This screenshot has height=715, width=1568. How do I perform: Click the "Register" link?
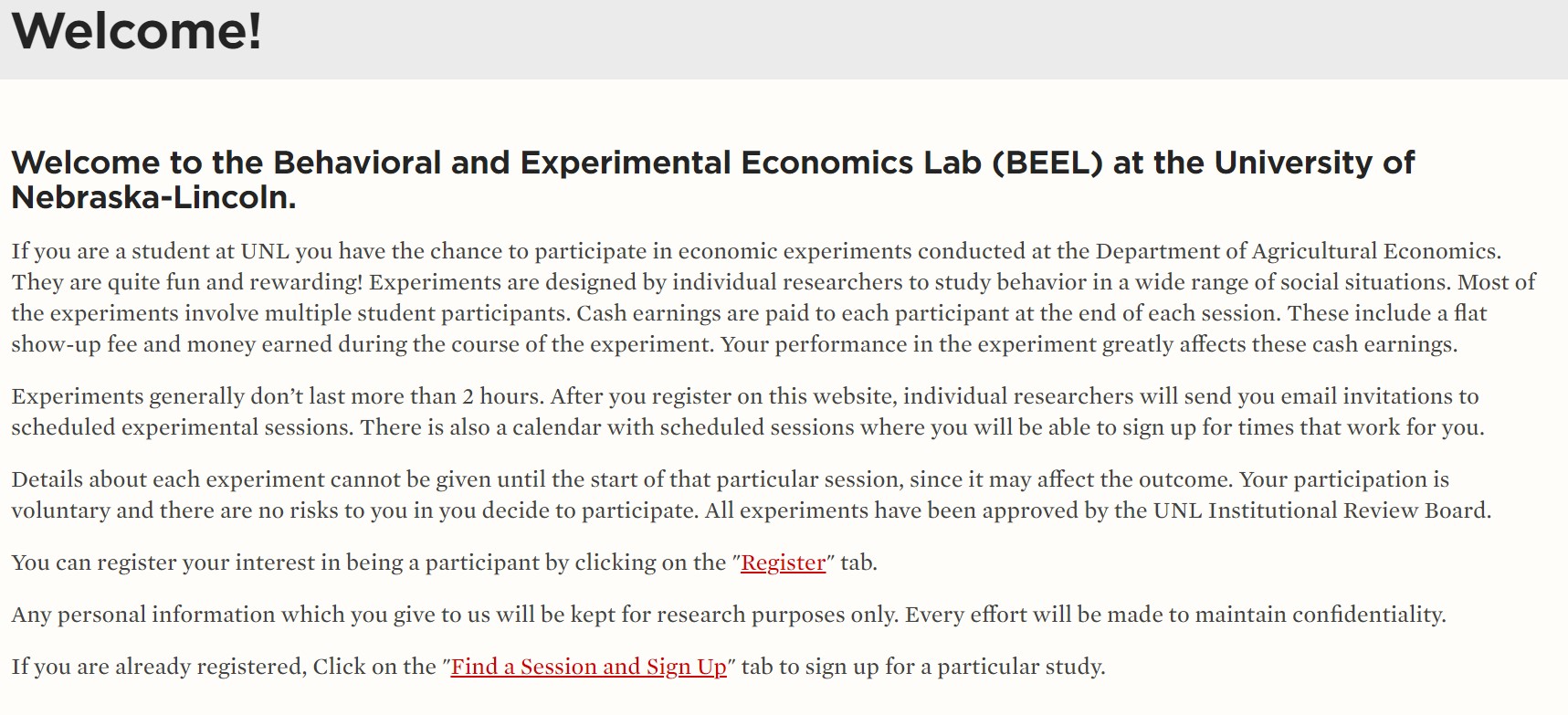tap(783, 563)
